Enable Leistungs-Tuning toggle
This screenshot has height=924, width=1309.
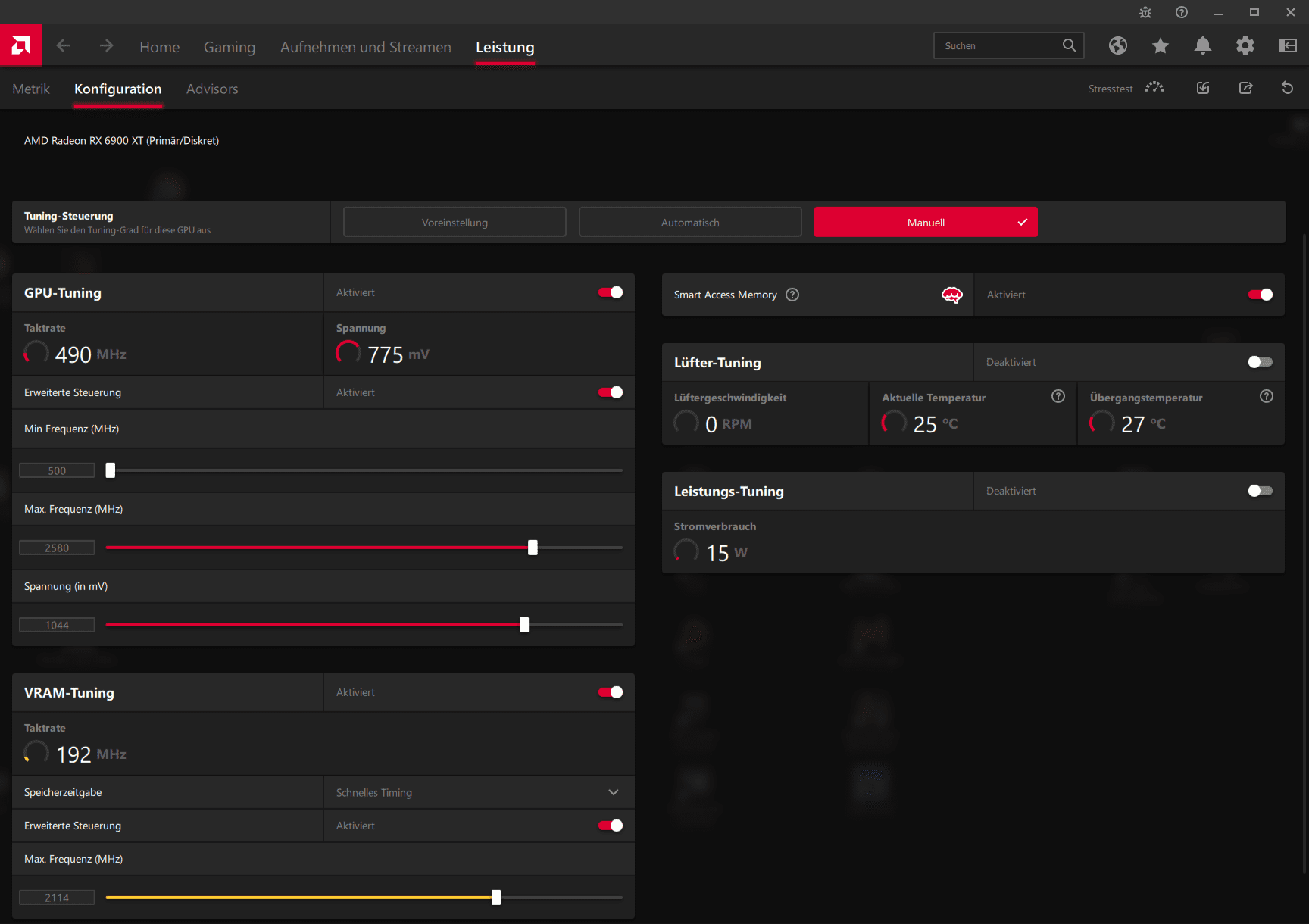click(x=1261, y=491)
